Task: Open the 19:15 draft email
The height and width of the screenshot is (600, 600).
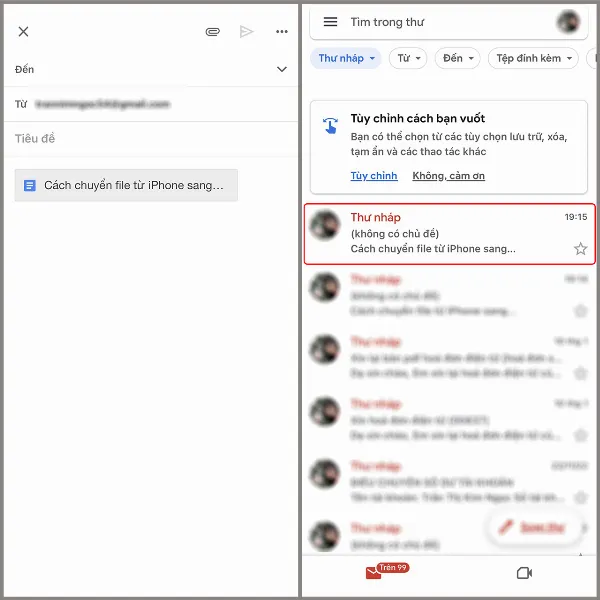Action: 450,234
